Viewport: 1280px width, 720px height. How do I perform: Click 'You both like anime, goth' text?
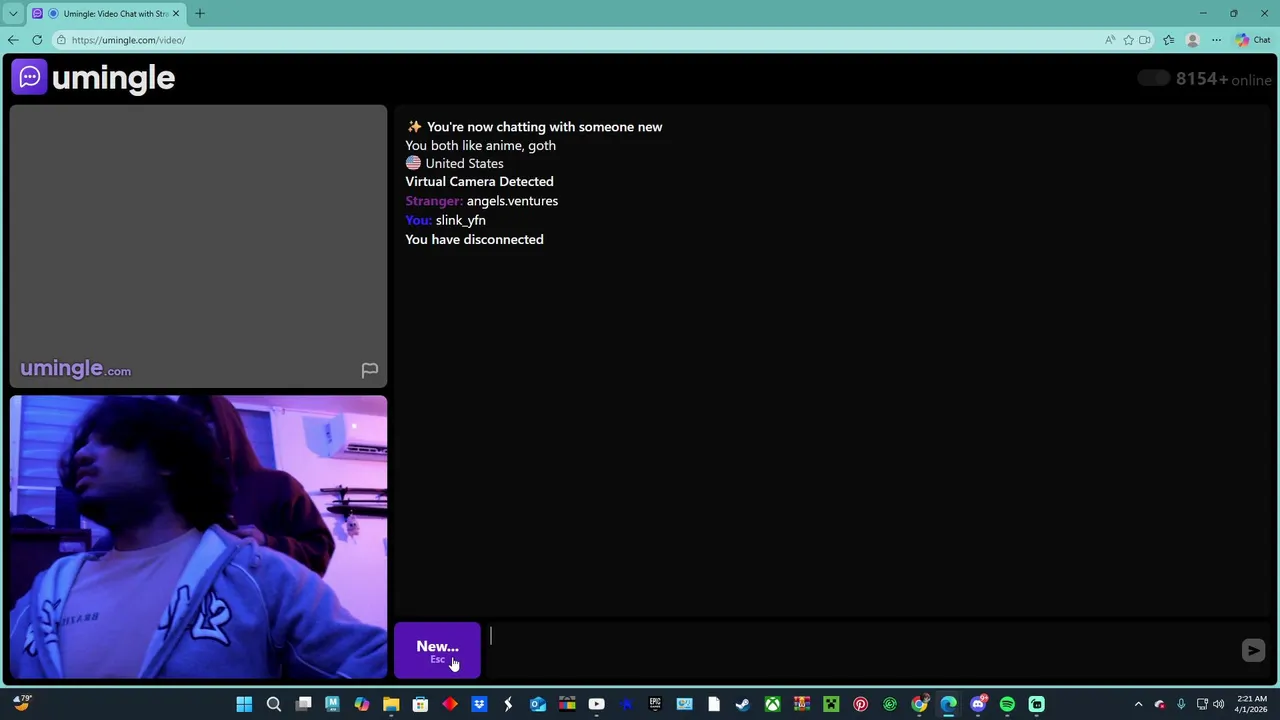(480, 145)
